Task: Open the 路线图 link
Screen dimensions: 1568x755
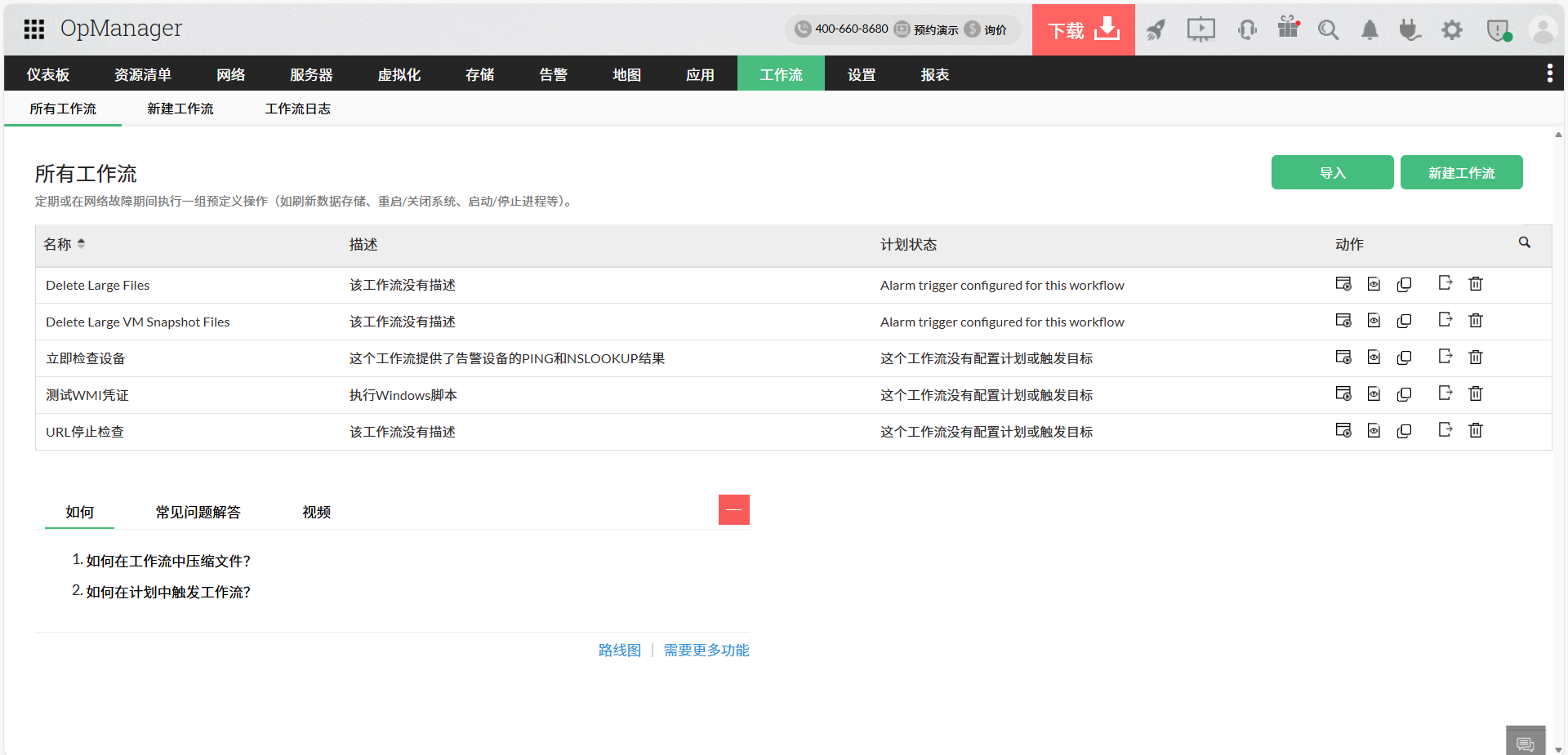Action: pos(619,650)
